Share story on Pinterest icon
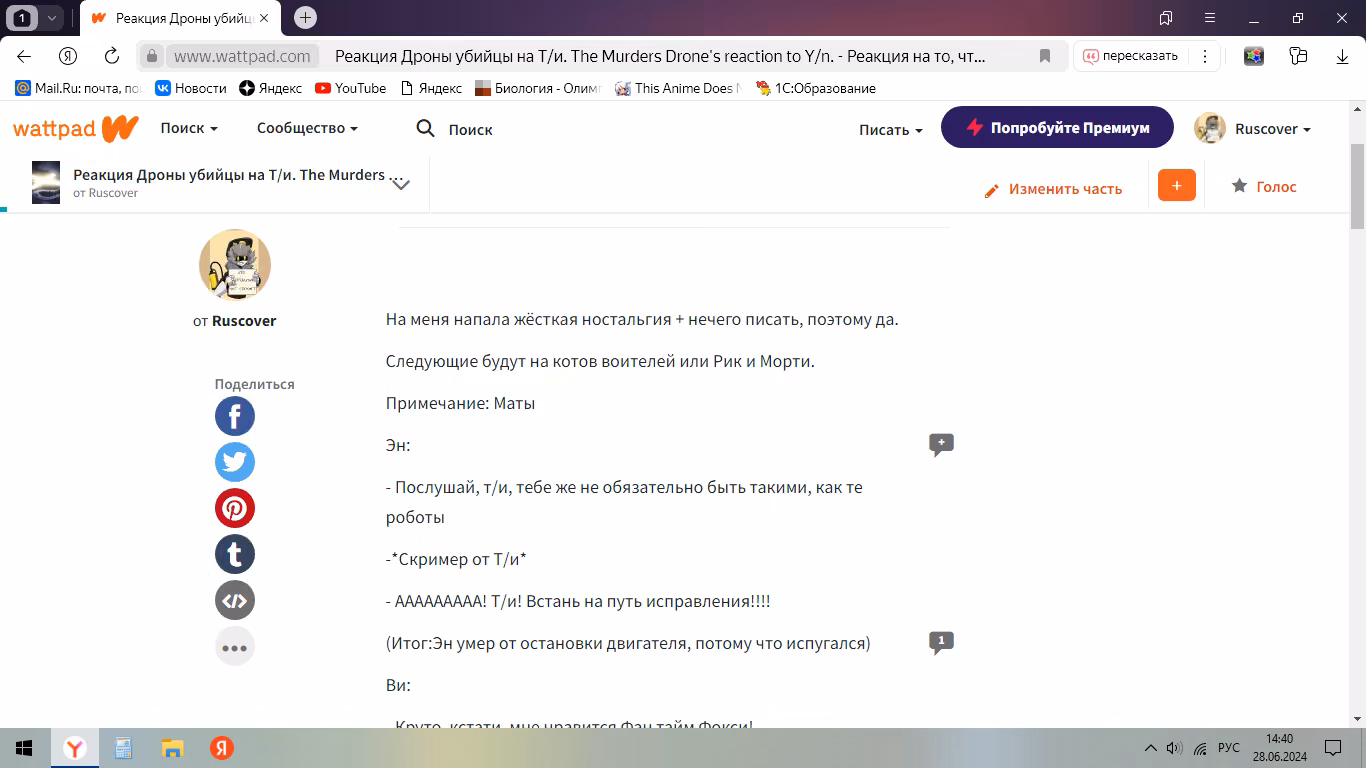1366x768 pixels. (x=235, y=508)
